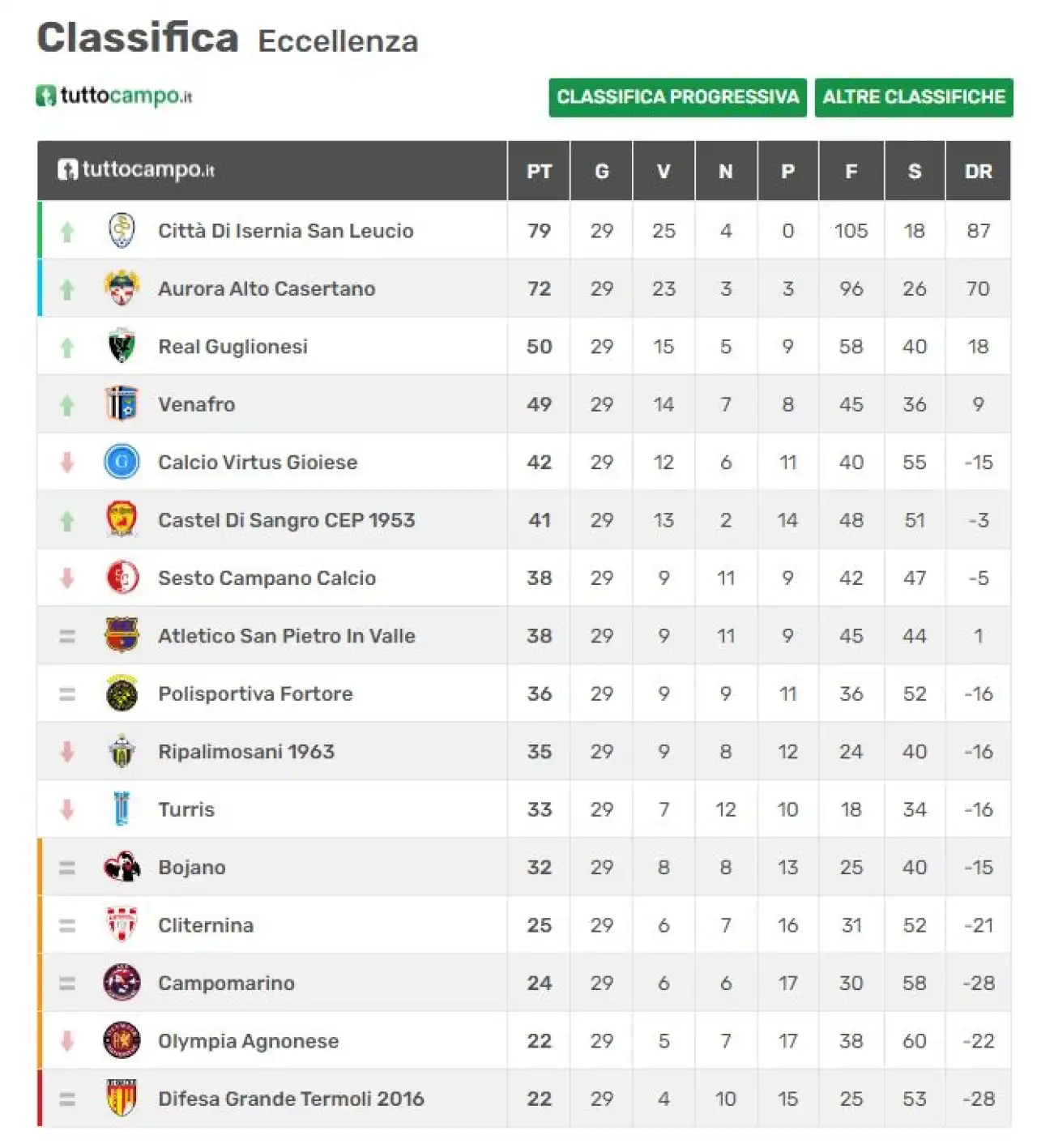Click the green up arrow beside Venafro
The image size is (1037, 1148).
click(67, 404)
